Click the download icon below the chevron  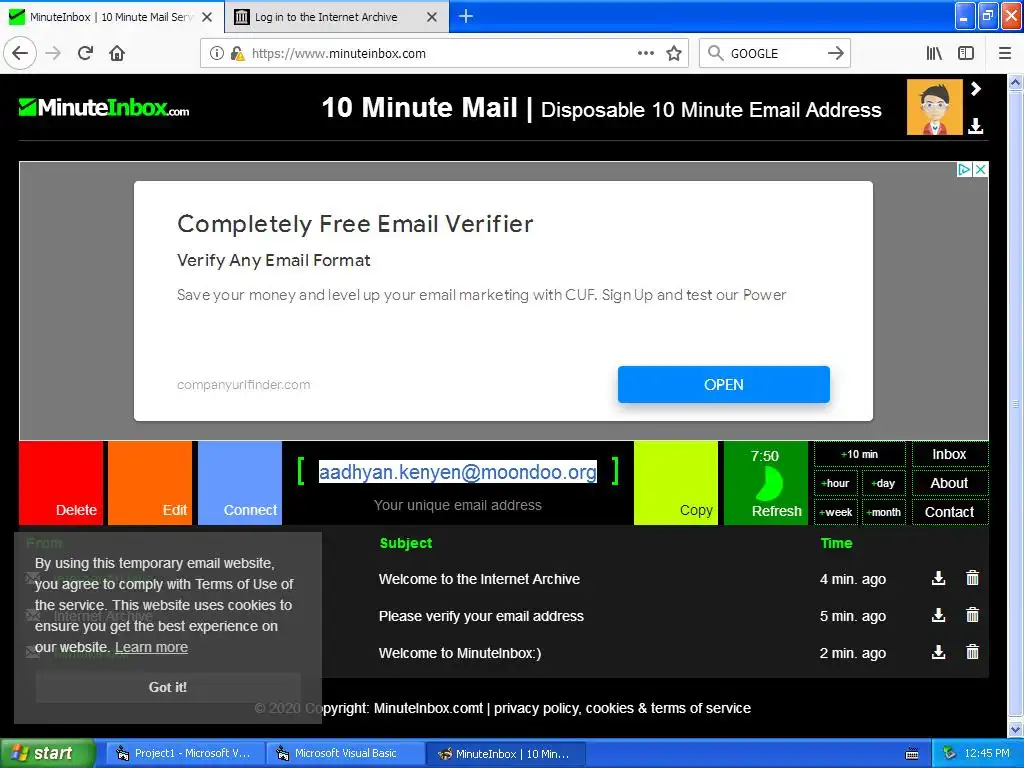point(976,125)
